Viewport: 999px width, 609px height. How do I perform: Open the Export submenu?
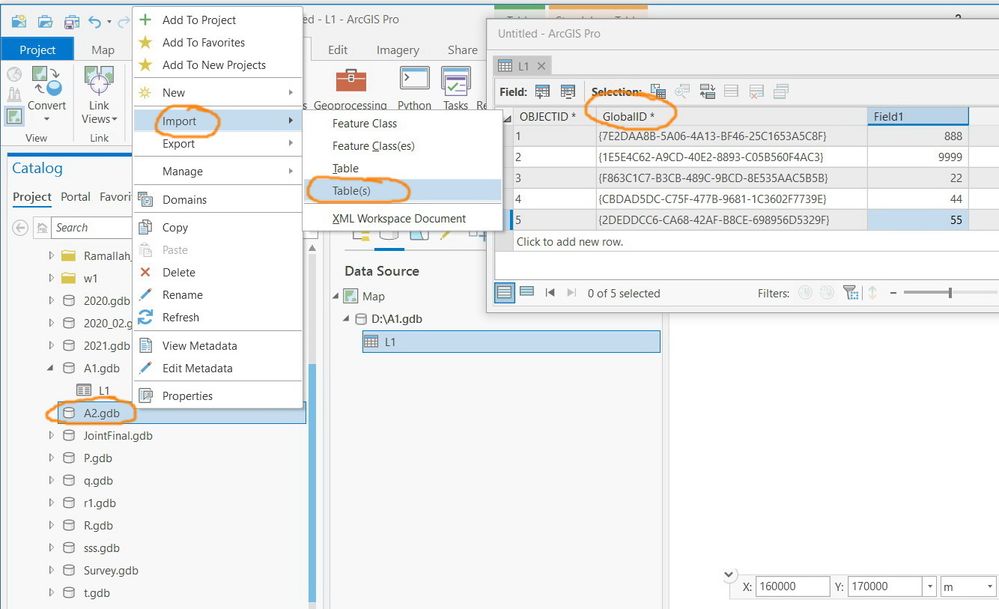click(217, 143)
